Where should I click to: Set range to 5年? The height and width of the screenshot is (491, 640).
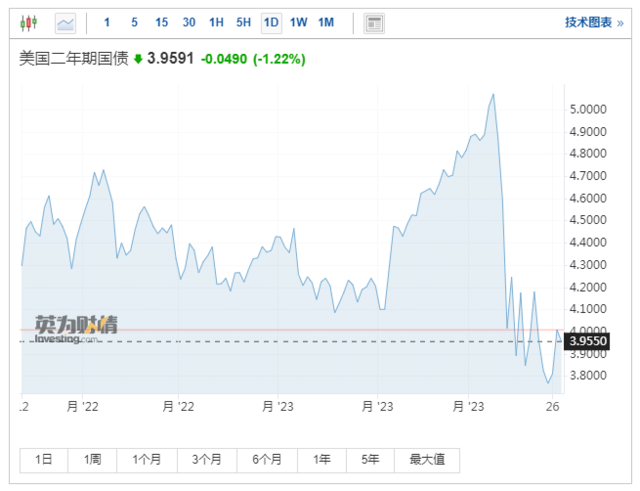point(370,460)
